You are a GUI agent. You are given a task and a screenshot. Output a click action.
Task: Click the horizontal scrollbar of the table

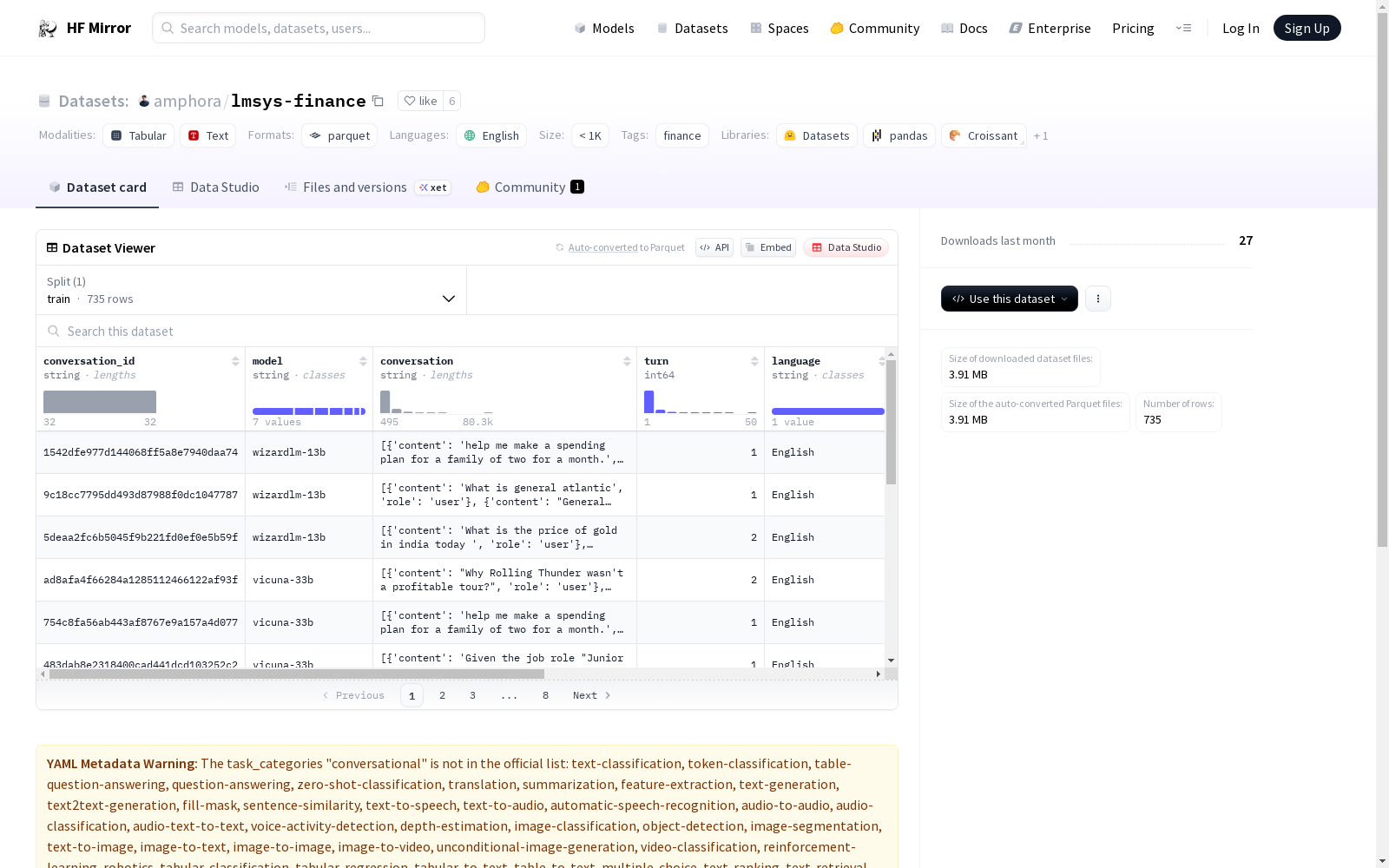click(297, 674)
